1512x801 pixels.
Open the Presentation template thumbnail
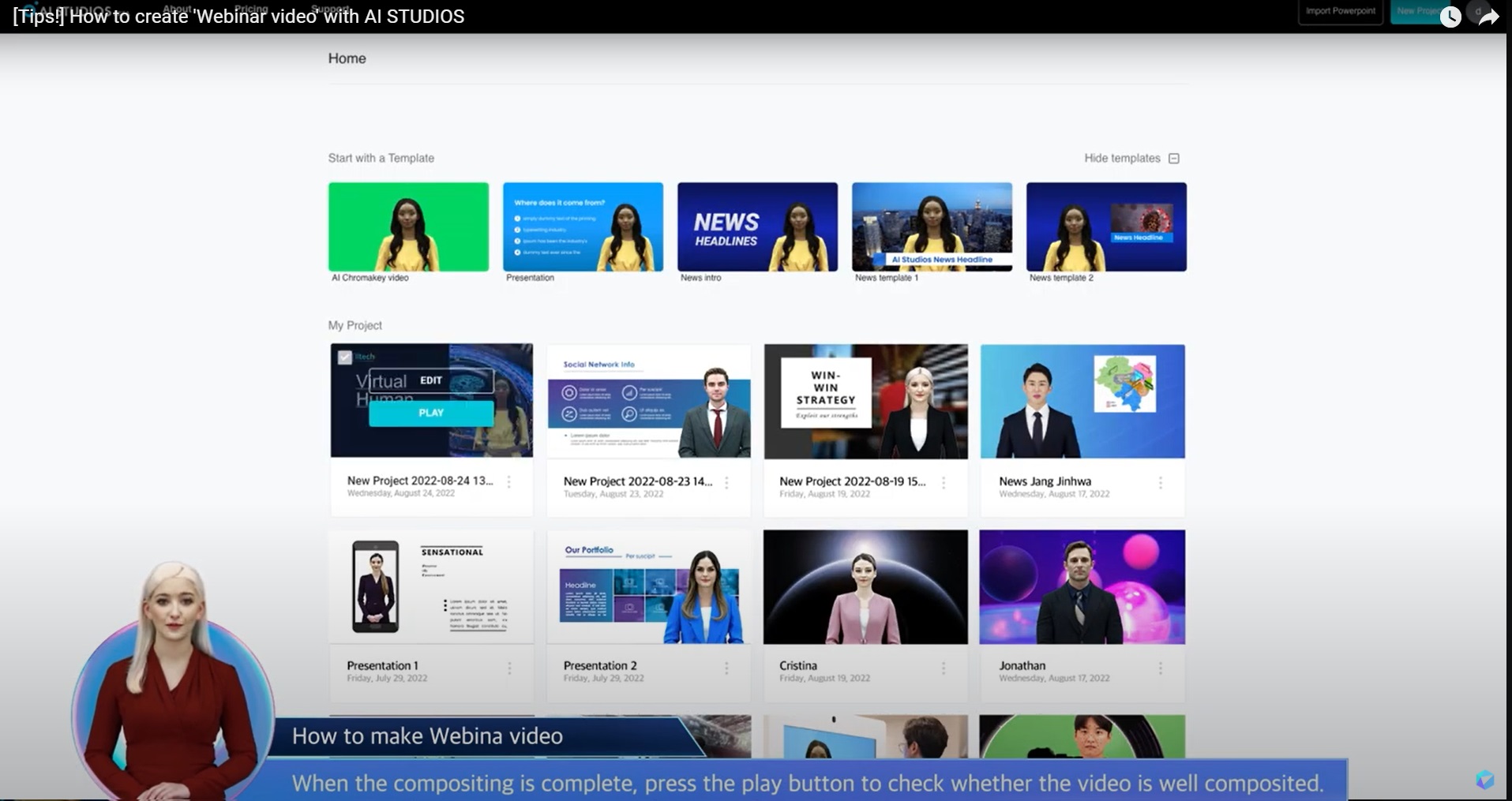(583, 227)
